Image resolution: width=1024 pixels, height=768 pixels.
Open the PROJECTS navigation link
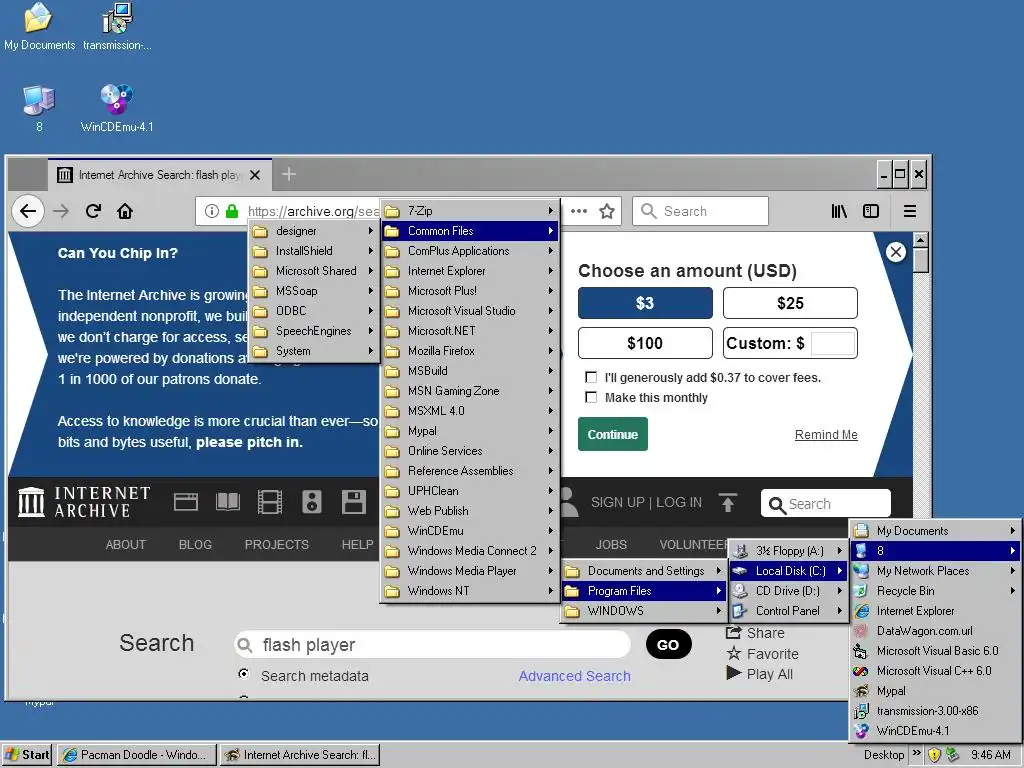tap(277, 545)
